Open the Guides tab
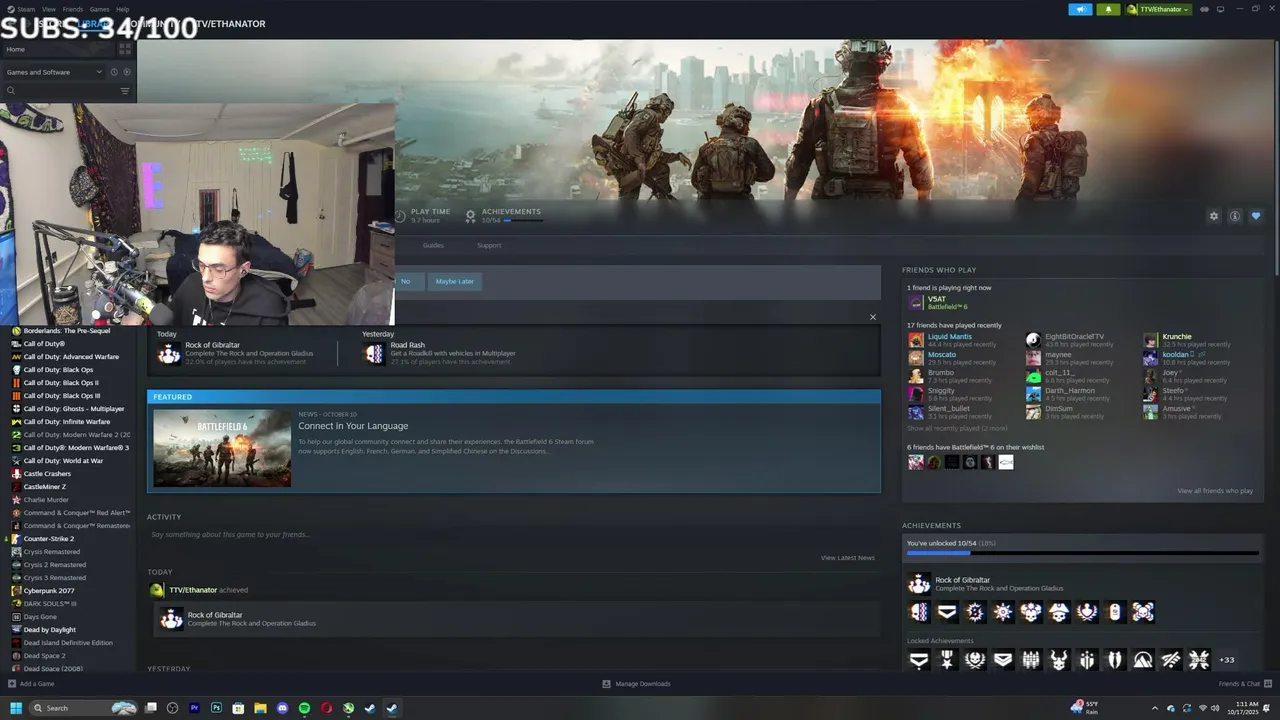The width and height of the screenshot is (1280, 720). coord(433,245)
